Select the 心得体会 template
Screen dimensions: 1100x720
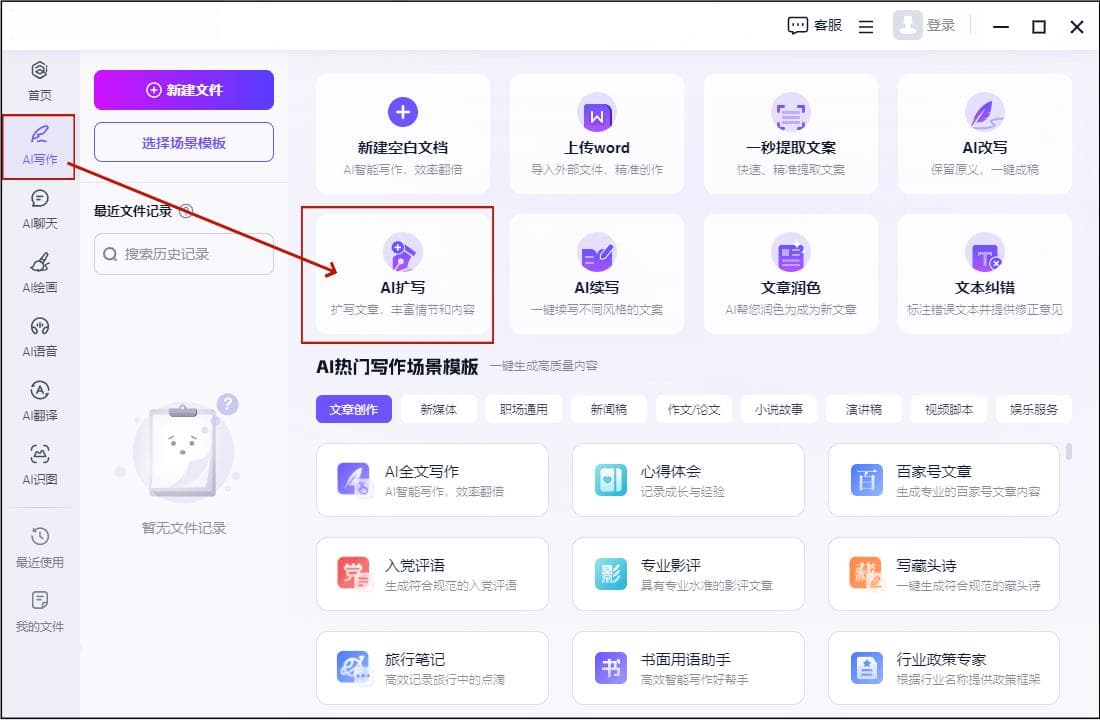688,480
